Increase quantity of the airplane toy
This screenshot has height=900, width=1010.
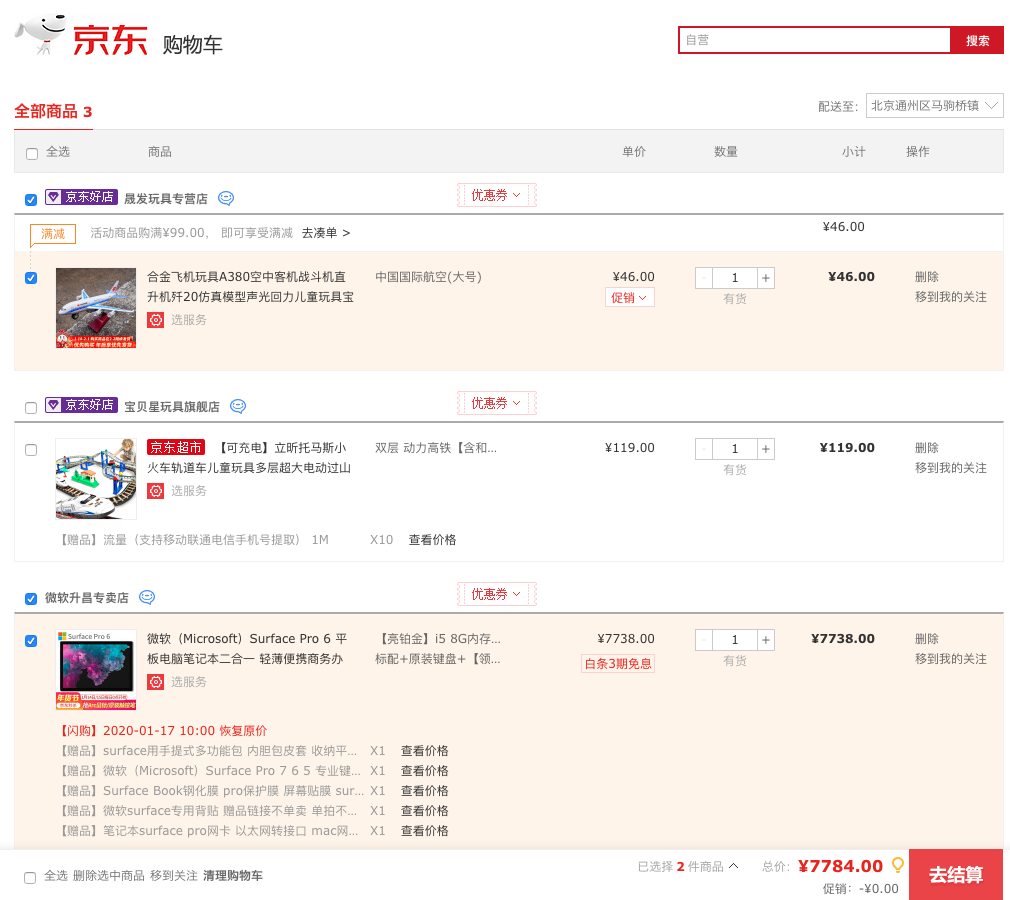[x=766, y=278]
